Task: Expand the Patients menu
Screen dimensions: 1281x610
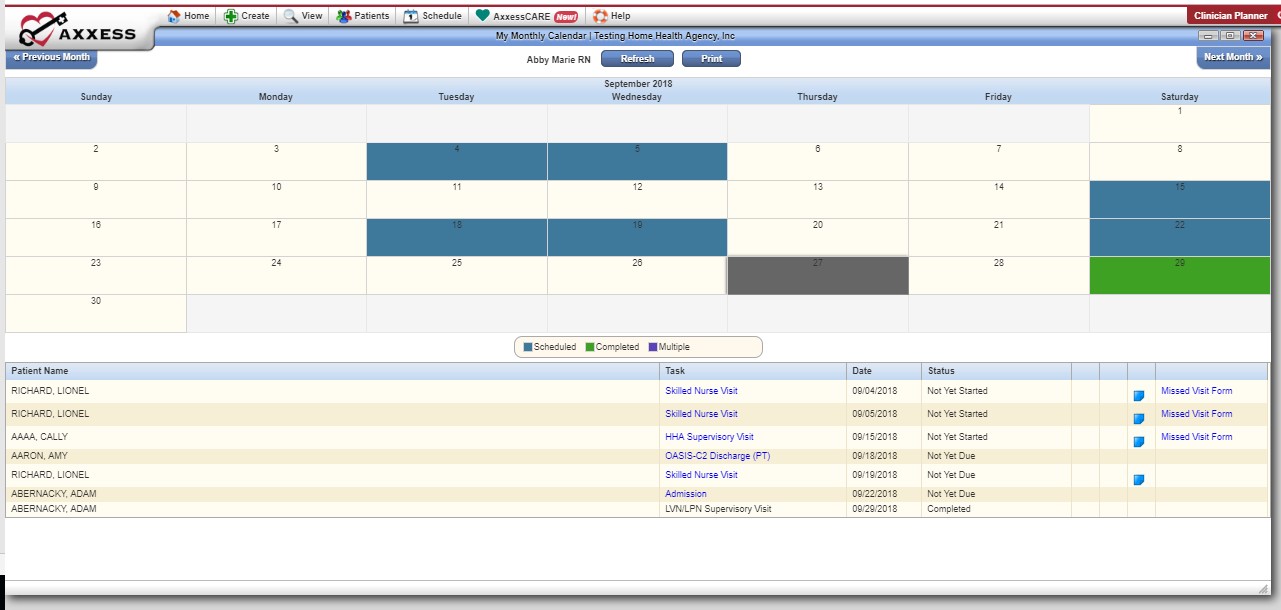Action: pyautogui.click(x=363, y=16)
